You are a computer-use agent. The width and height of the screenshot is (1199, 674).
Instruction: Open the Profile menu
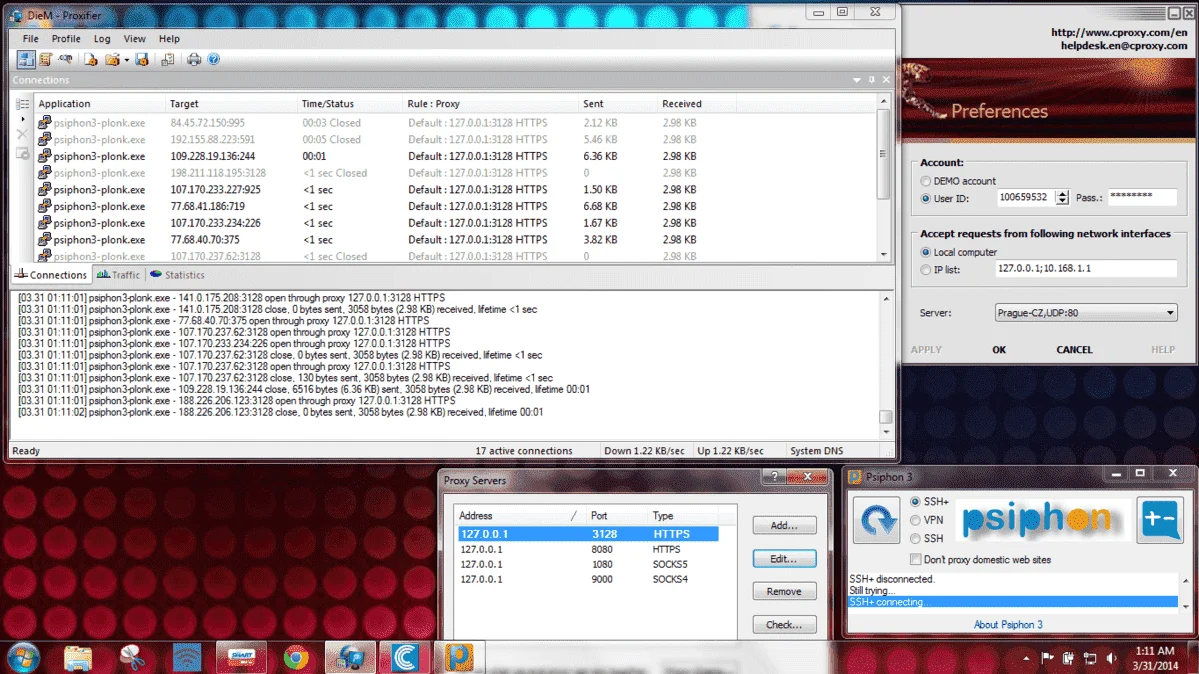pyautogui.click(x=66, y=38)
